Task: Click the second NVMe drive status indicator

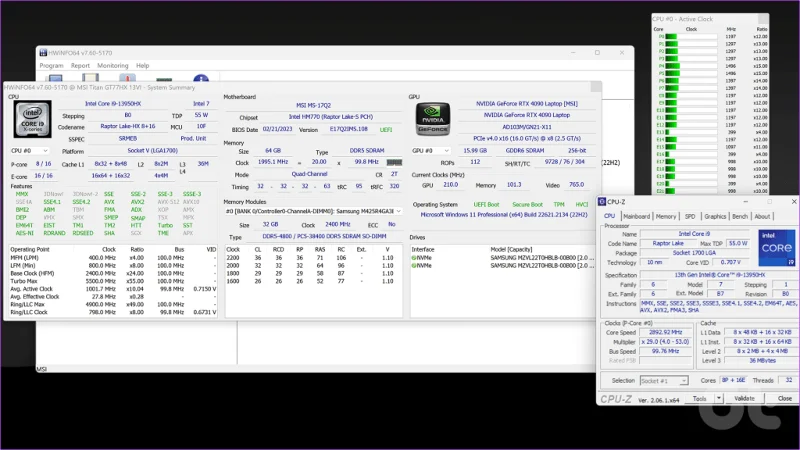Action: click(x=414, y=265)
